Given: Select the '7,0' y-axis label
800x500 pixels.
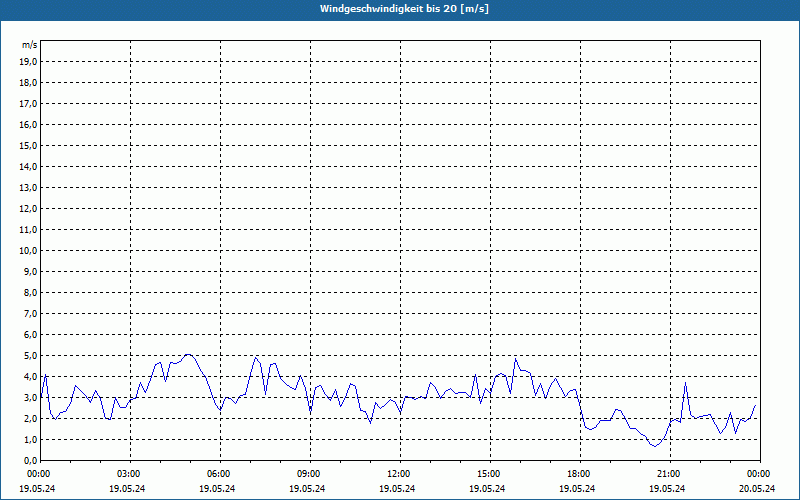Looking at the screenshot, I should [31, 313].
